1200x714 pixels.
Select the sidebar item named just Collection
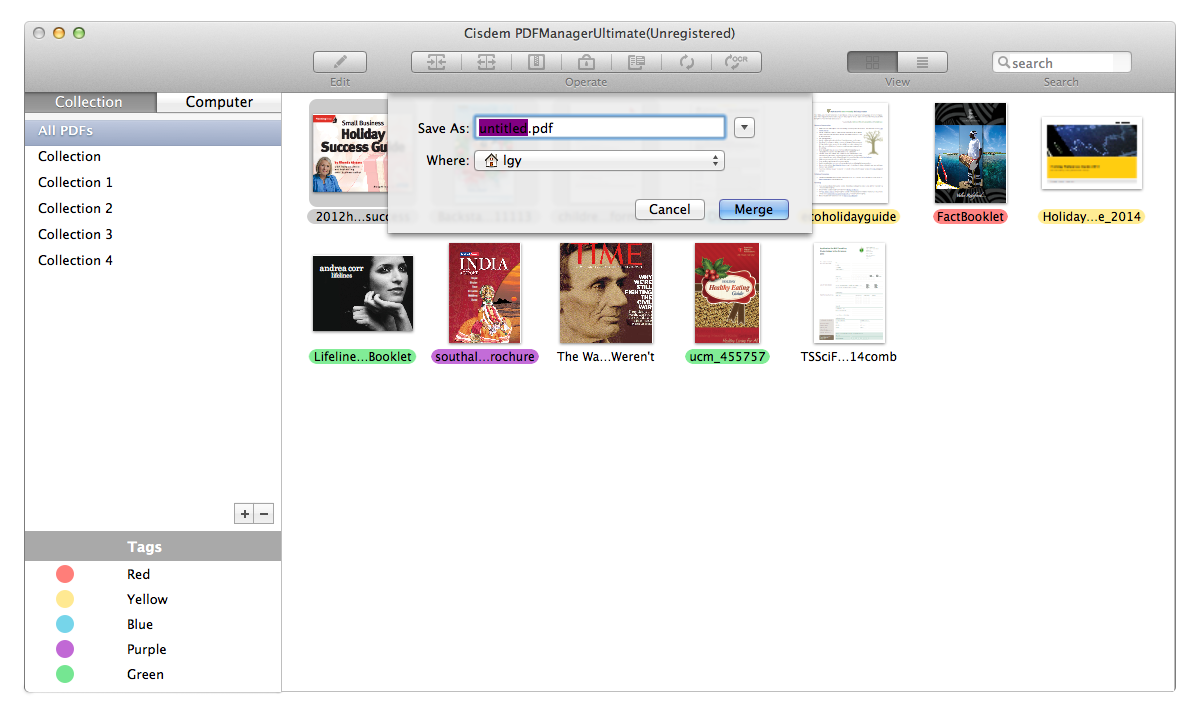pos(153,156)
